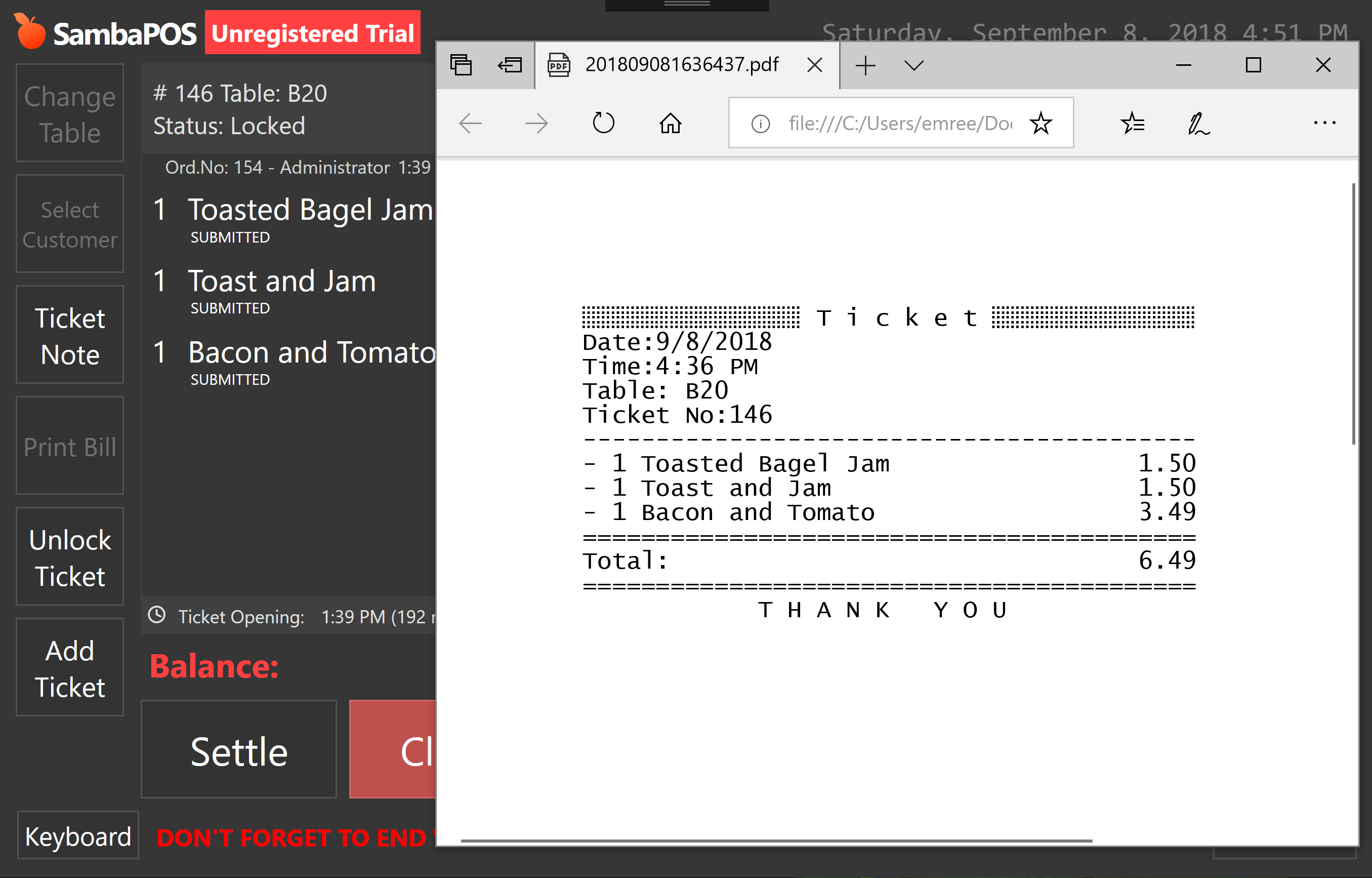The width and height of the screenshot is (1372, 878).
Task: Click Unlock Ticket in SambaPOS
Action: 69,557
